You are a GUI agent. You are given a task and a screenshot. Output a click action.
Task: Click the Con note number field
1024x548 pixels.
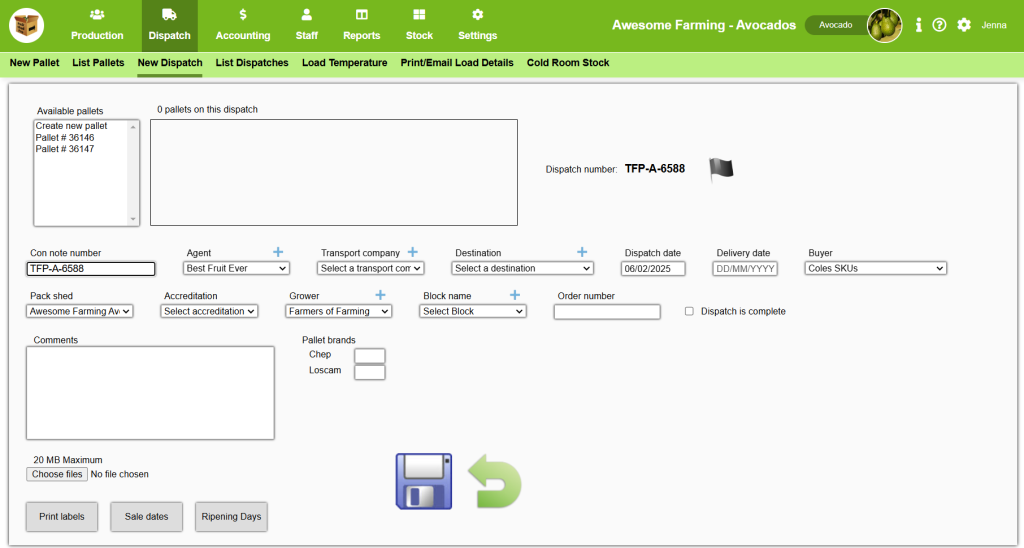pyautogui.click(x=91, y=268)
